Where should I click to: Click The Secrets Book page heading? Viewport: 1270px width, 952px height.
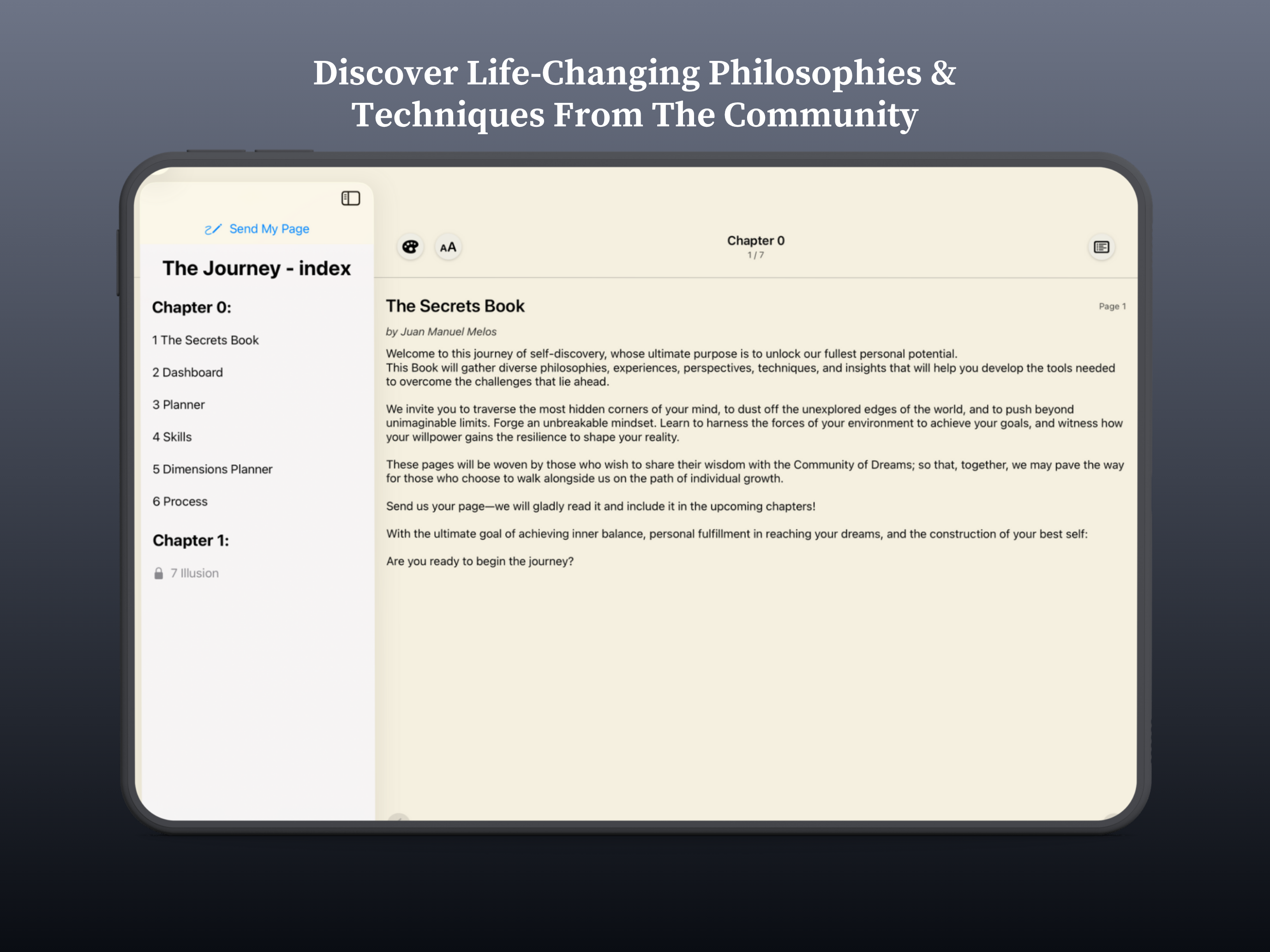(455, 306)
